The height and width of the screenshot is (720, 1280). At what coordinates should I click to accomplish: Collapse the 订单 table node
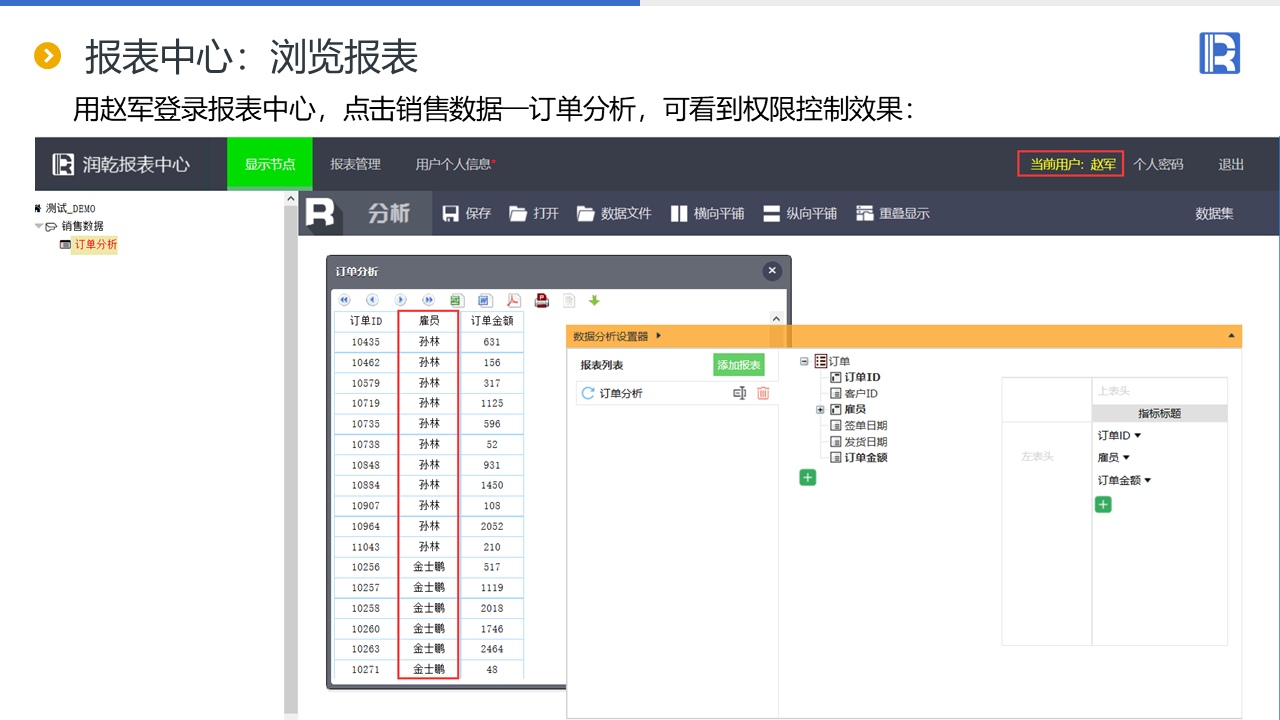point(804,362)
